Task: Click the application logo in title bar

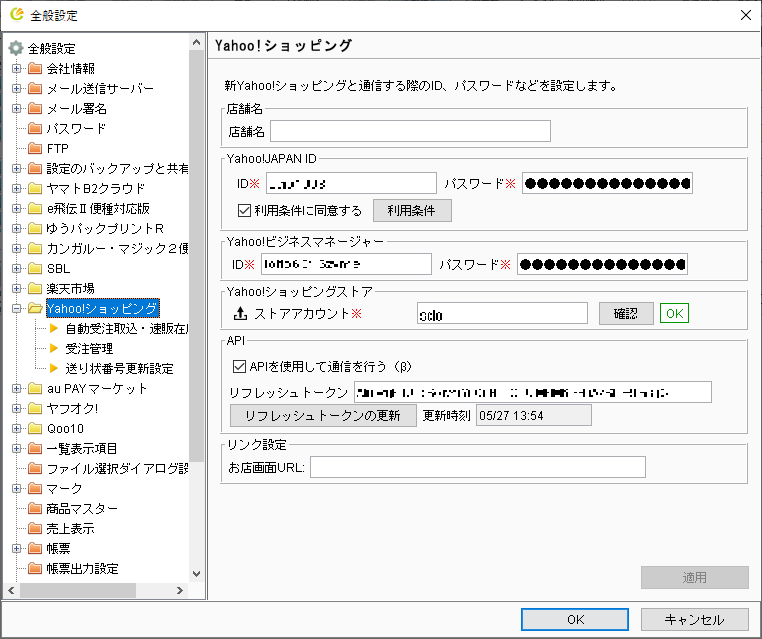Action: point(17,14)
